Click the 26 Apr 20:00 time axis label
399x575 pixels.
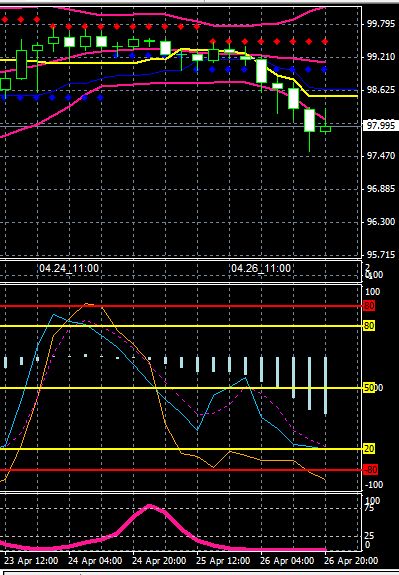pos(351,561)
